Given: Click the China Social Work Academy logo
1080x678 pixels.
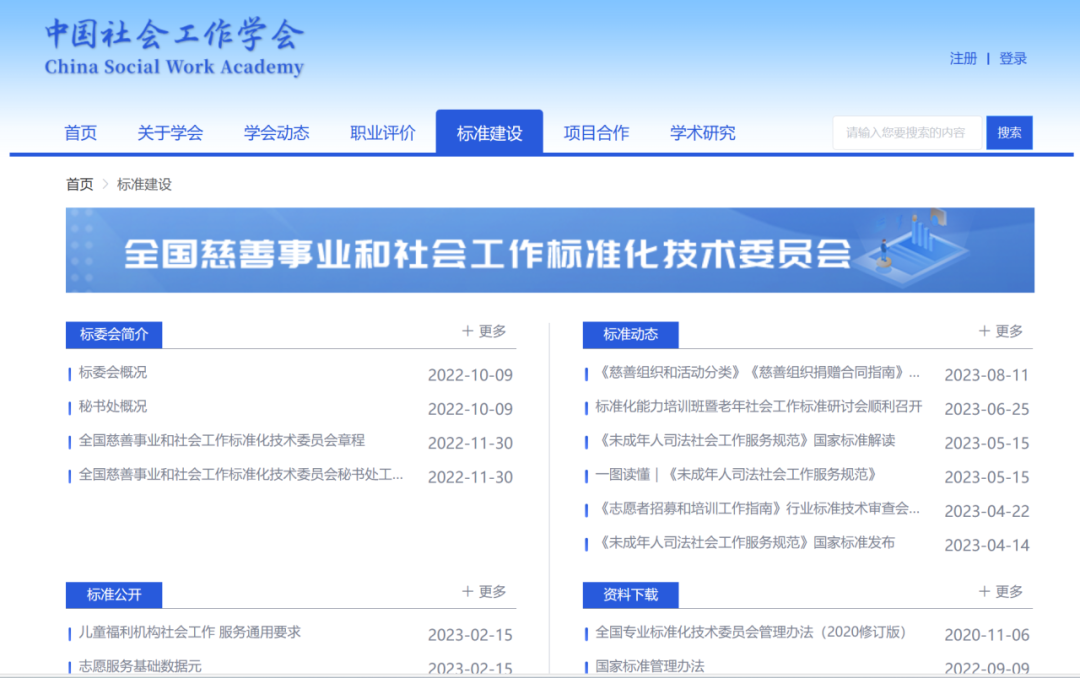Looking at the screenshot, I should pyautogui.click(x=174, y=46).
